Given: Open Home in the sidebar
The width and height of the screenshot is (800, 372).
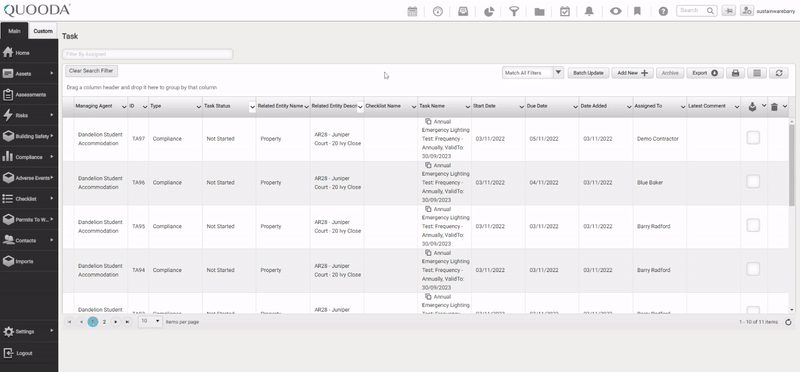Looking at the screenshot, I should [x=29, y=53].
